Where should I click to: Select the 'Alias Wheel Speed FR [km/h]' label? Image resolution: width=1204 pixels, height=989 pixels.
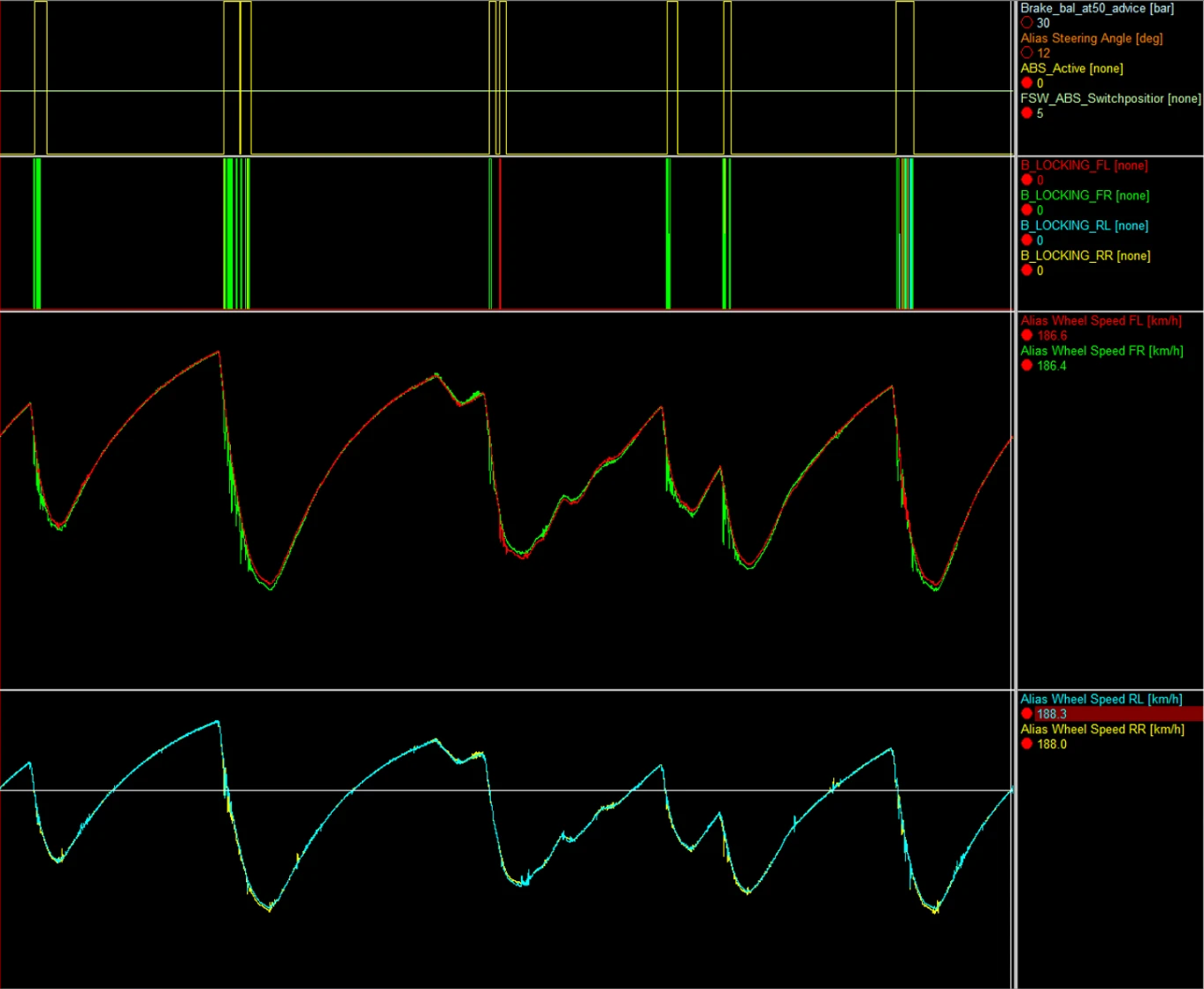tap(1101, 351)
